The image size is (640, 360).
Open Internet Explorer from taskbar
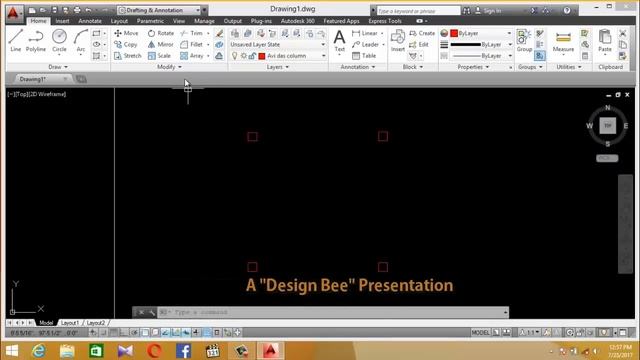pyautogui.click(x=39, y=351)
